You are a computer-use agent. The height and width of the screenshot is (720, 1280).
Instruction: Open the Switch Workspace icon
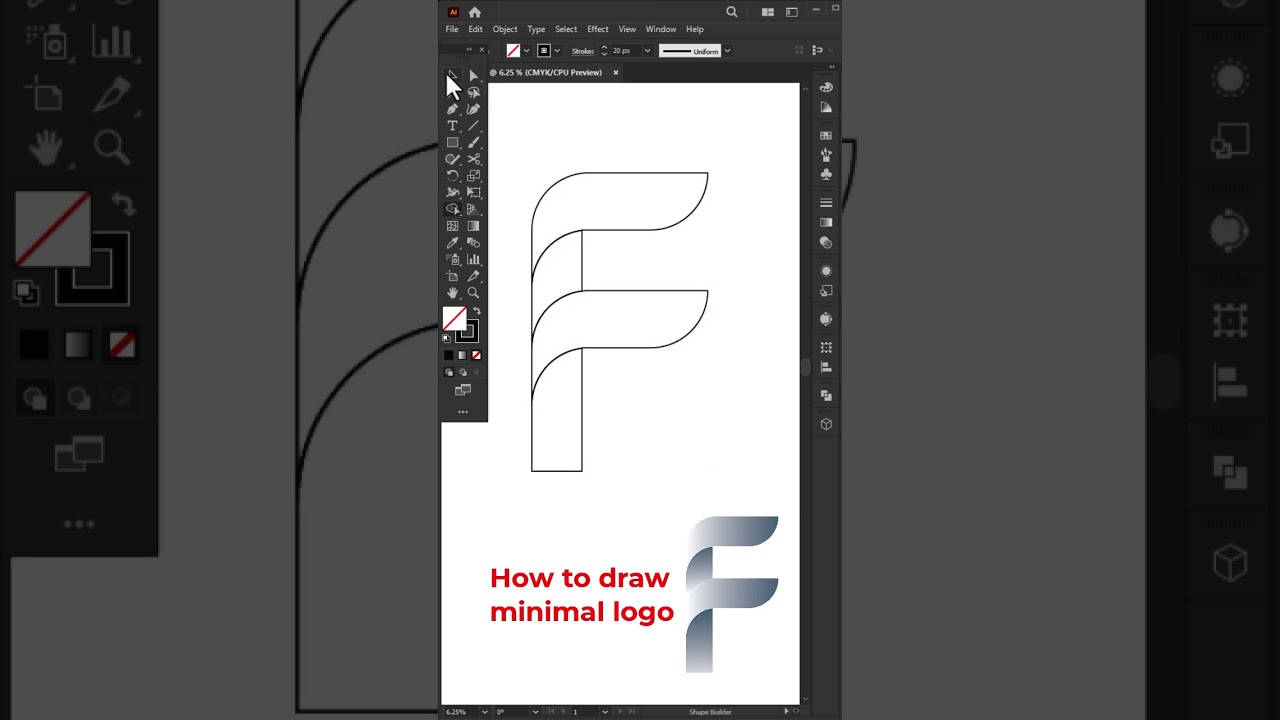792,12
